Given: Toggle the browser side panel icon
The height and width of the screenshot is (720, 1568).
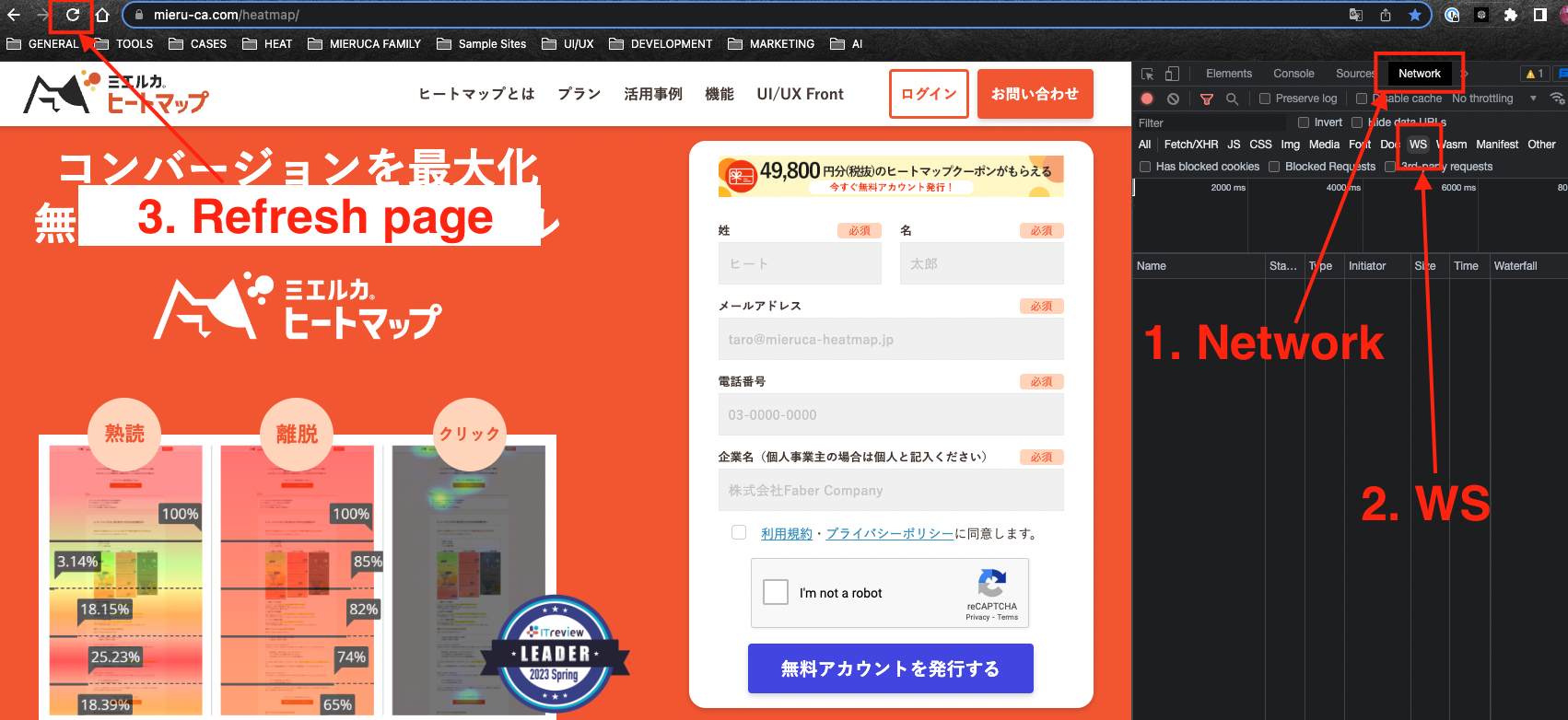Looking at the screenshot, I should click(1539, 15).
